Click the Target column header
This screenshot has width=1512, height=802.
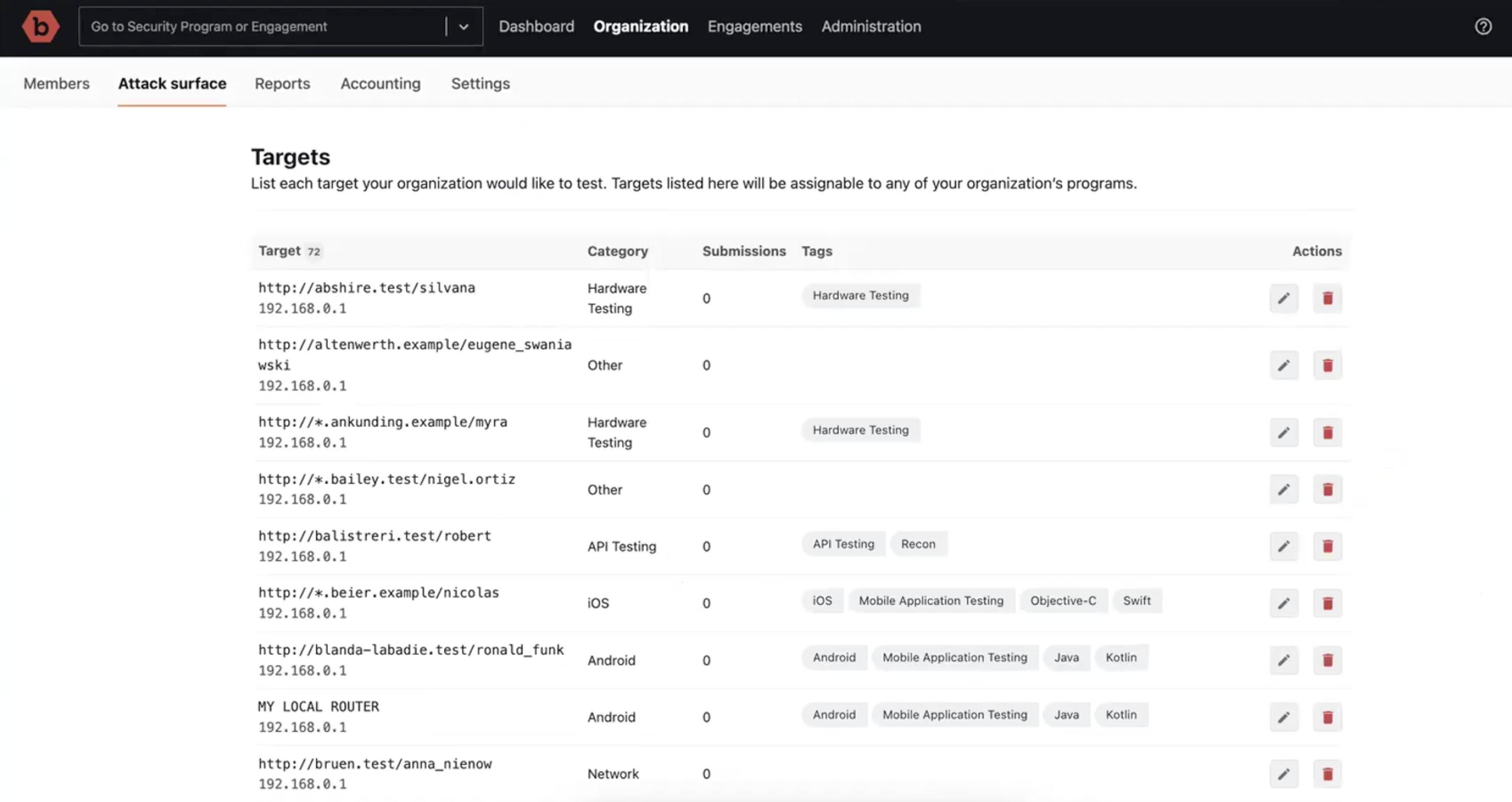pyautogui.click(x=279, y=251)
